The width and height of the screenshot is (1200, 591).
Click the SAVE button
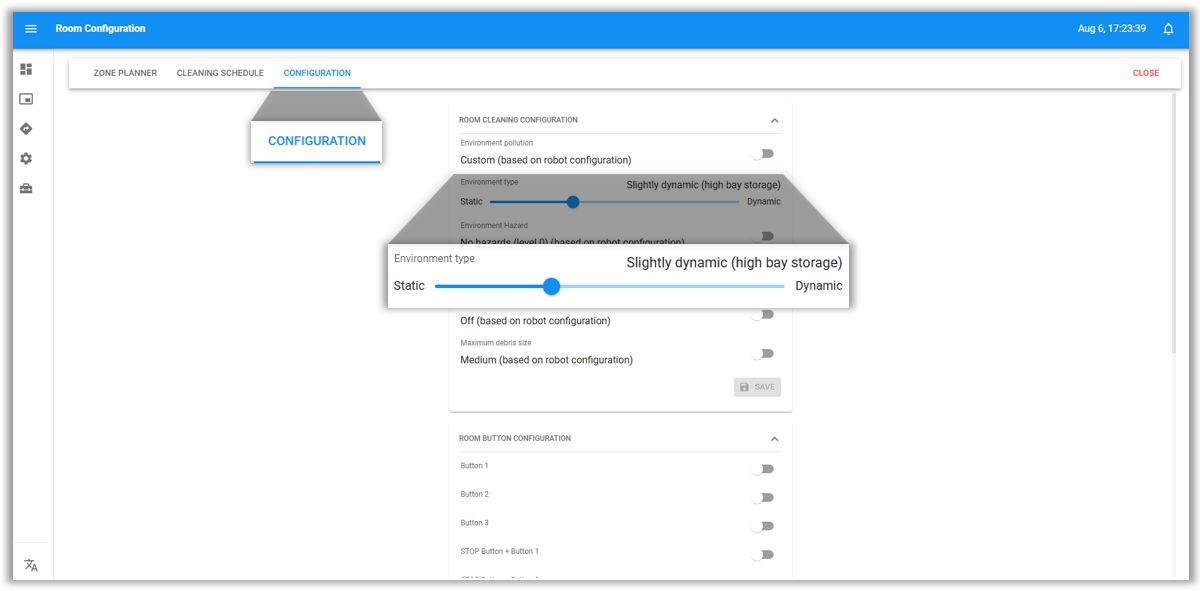pos(757,387)
